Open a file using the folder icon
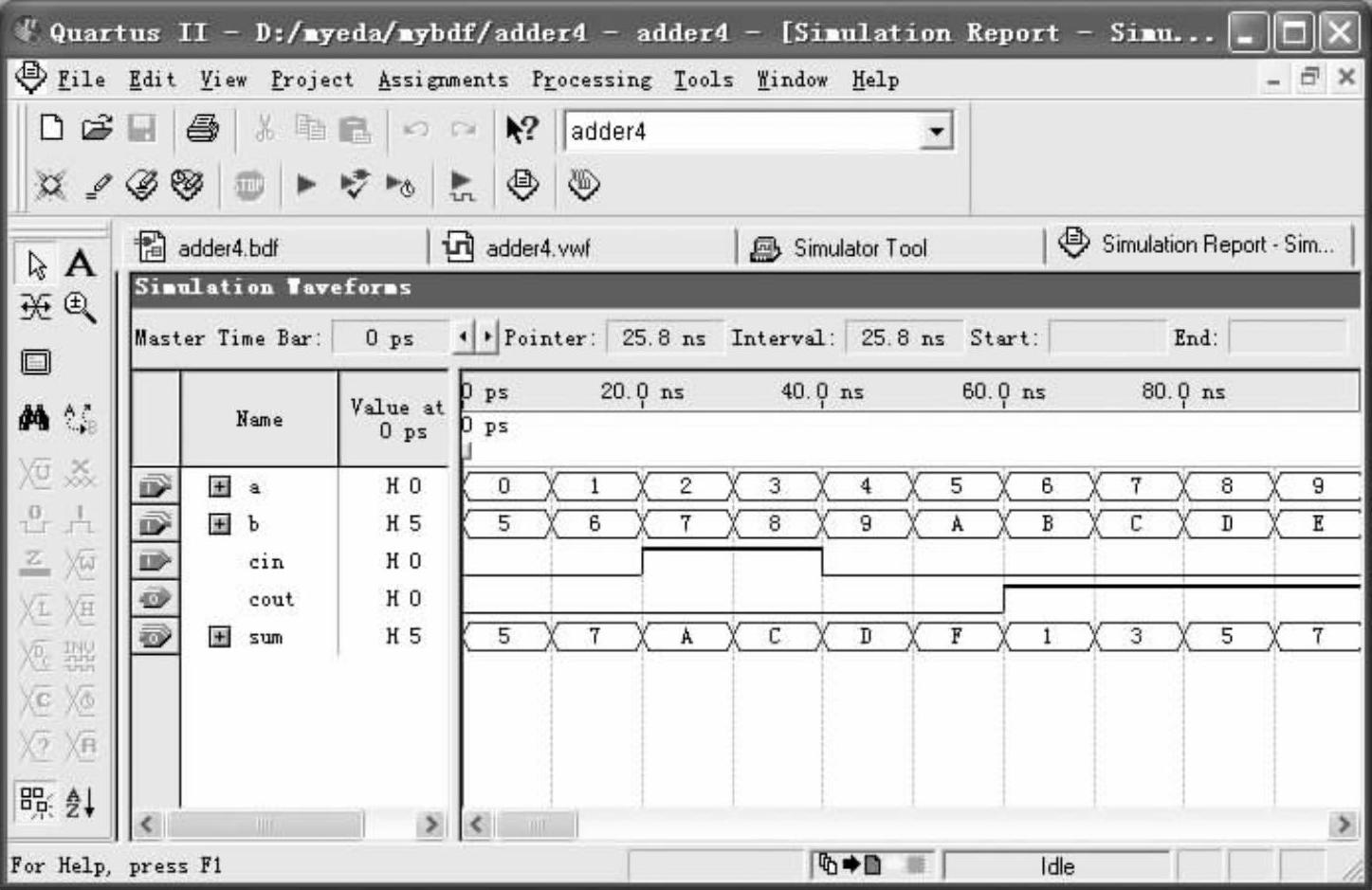 click(x=97, y=128)
